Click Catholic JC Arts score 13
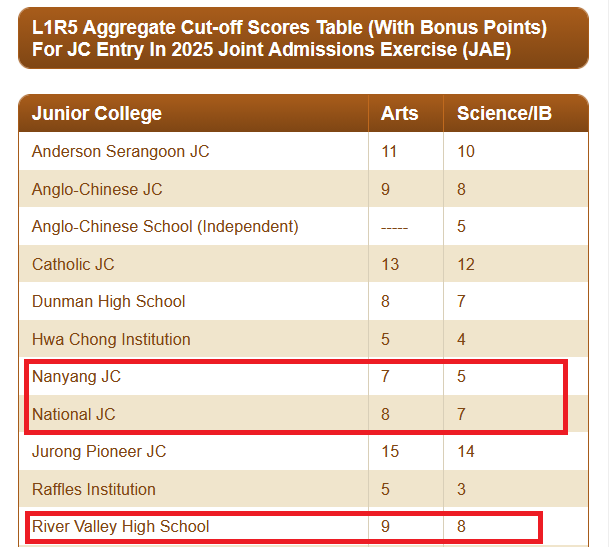 coord(390,264)
